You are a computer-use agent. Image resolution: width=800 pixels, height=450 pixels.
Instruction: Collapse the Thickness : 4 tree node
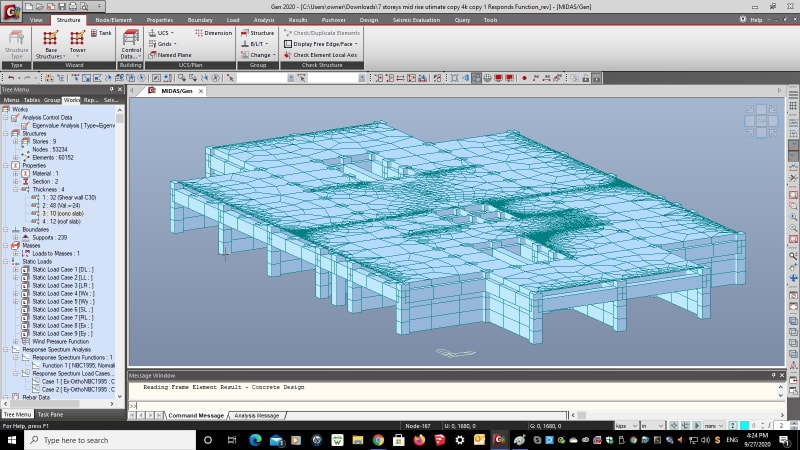pyautogui.click(x=15, y=189)
